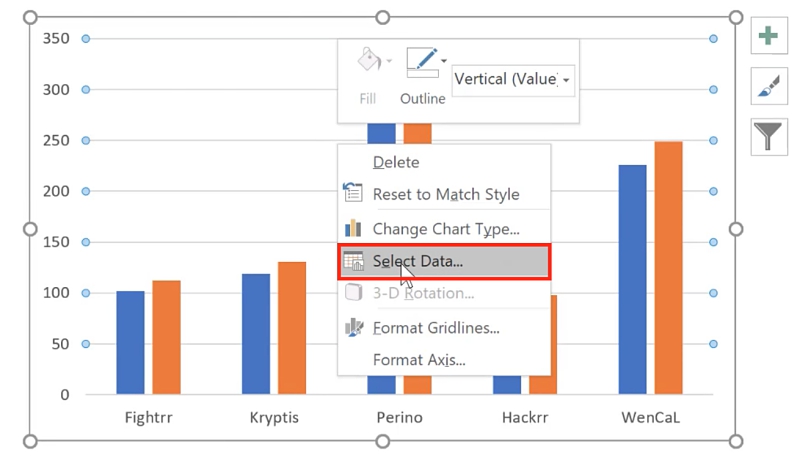This screenshot has height=458, width=800.
Task: Open the Vertical (Value) element dropdown
Action: [x=513, y=80]
